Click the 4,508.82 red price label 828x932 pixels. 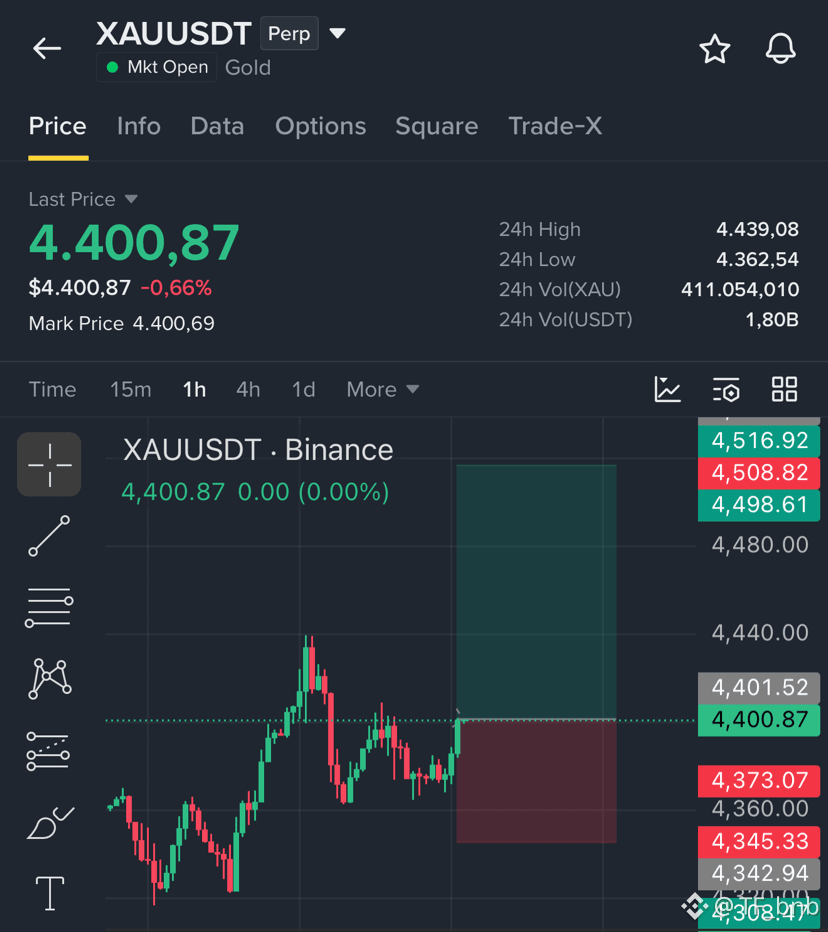[x=759, y=473]
